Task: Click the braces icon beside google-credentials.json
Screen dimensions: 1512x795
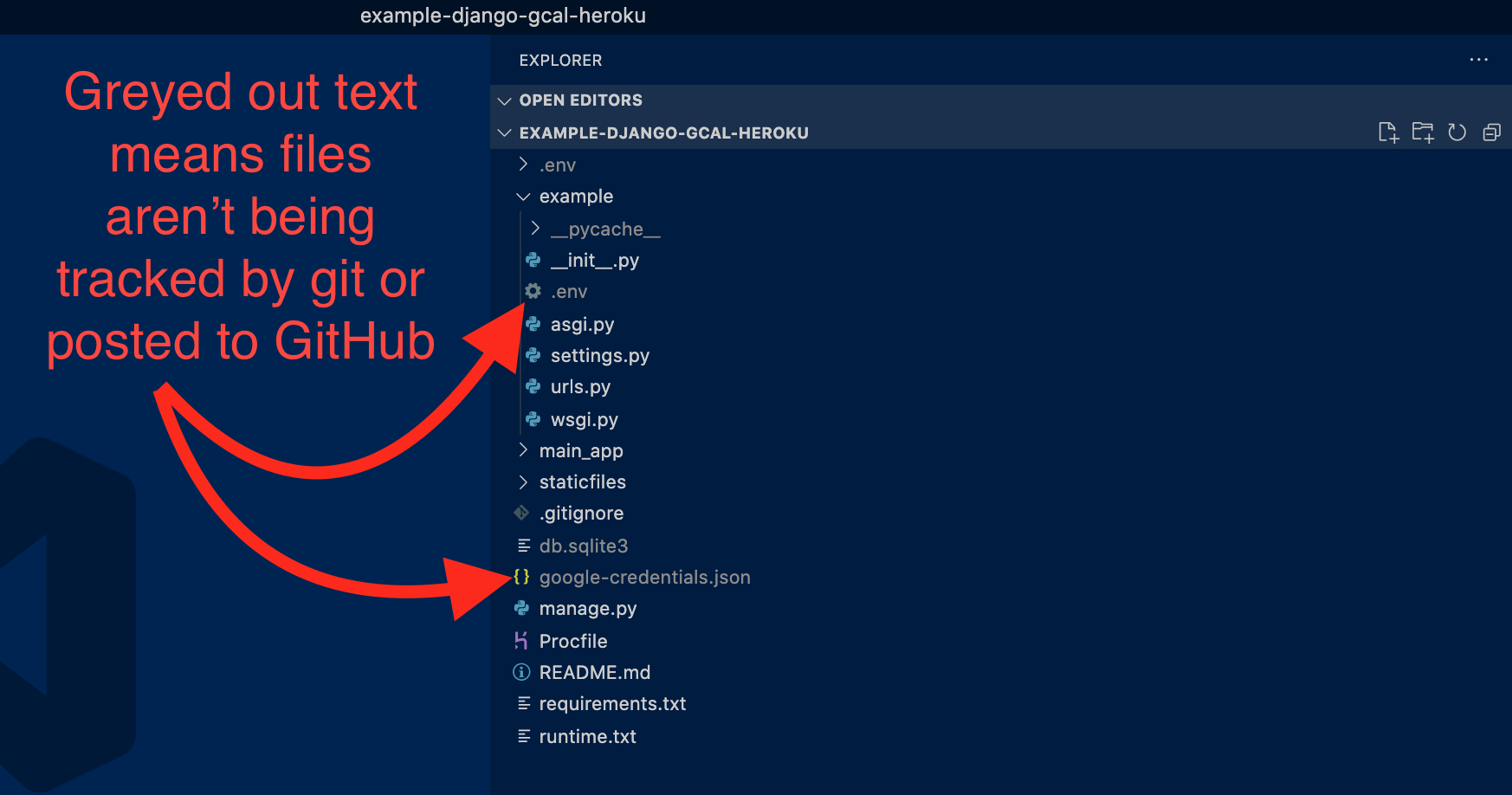Action: [521, 577]
